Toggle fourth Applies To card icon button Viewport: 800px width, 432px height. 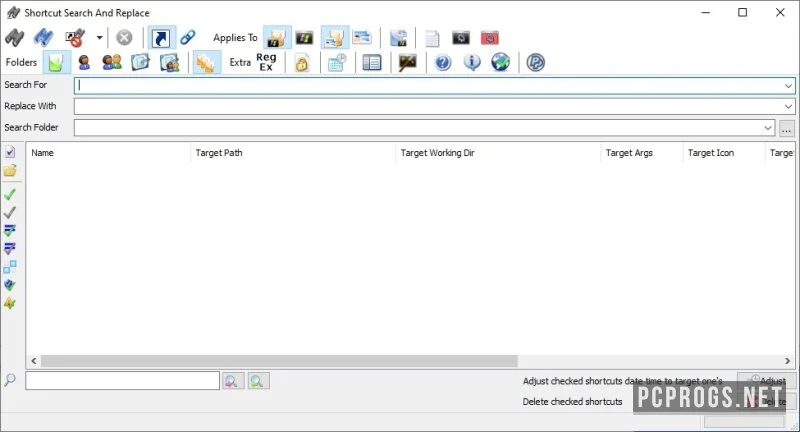coord(362,38)
